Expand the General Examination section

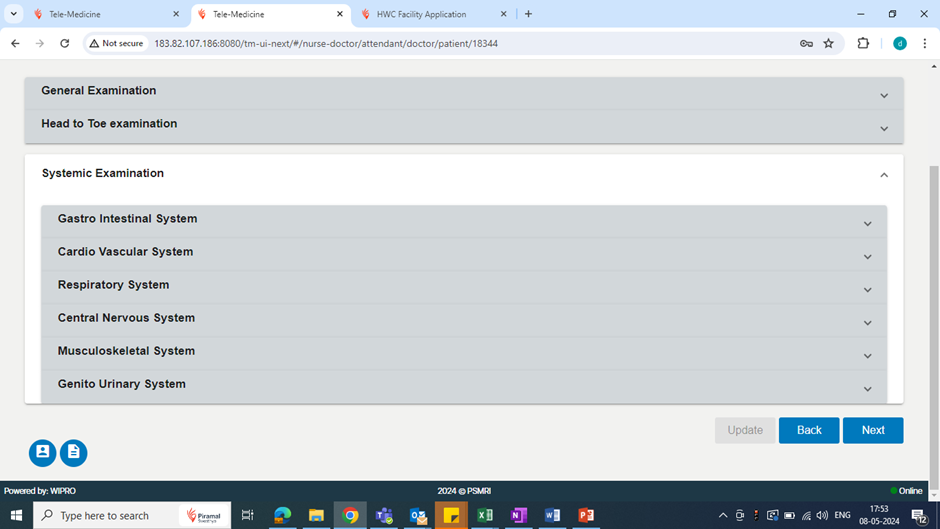pos(464,92)
